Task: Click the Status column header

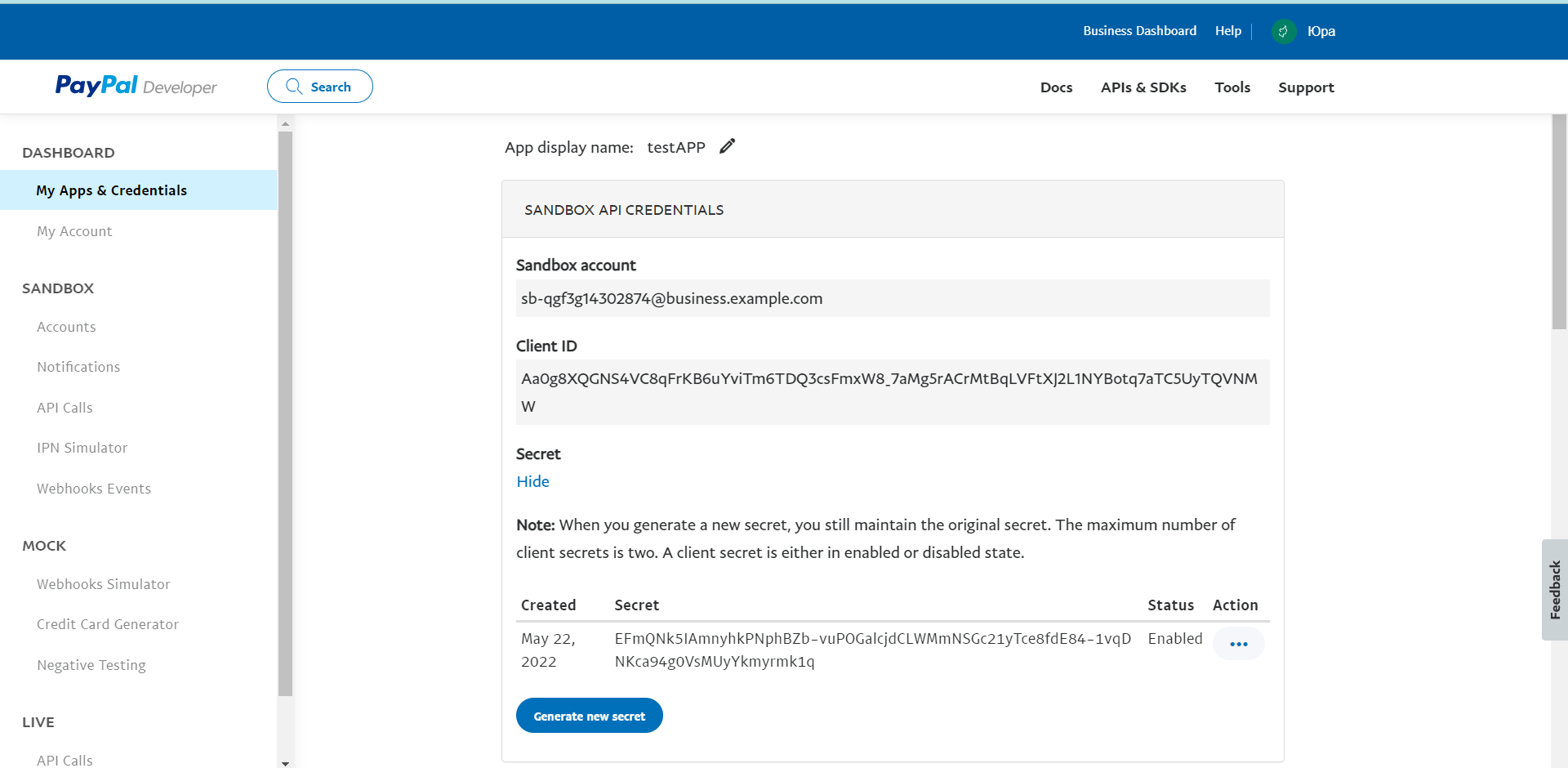Action: click(x=1170, y=605)
